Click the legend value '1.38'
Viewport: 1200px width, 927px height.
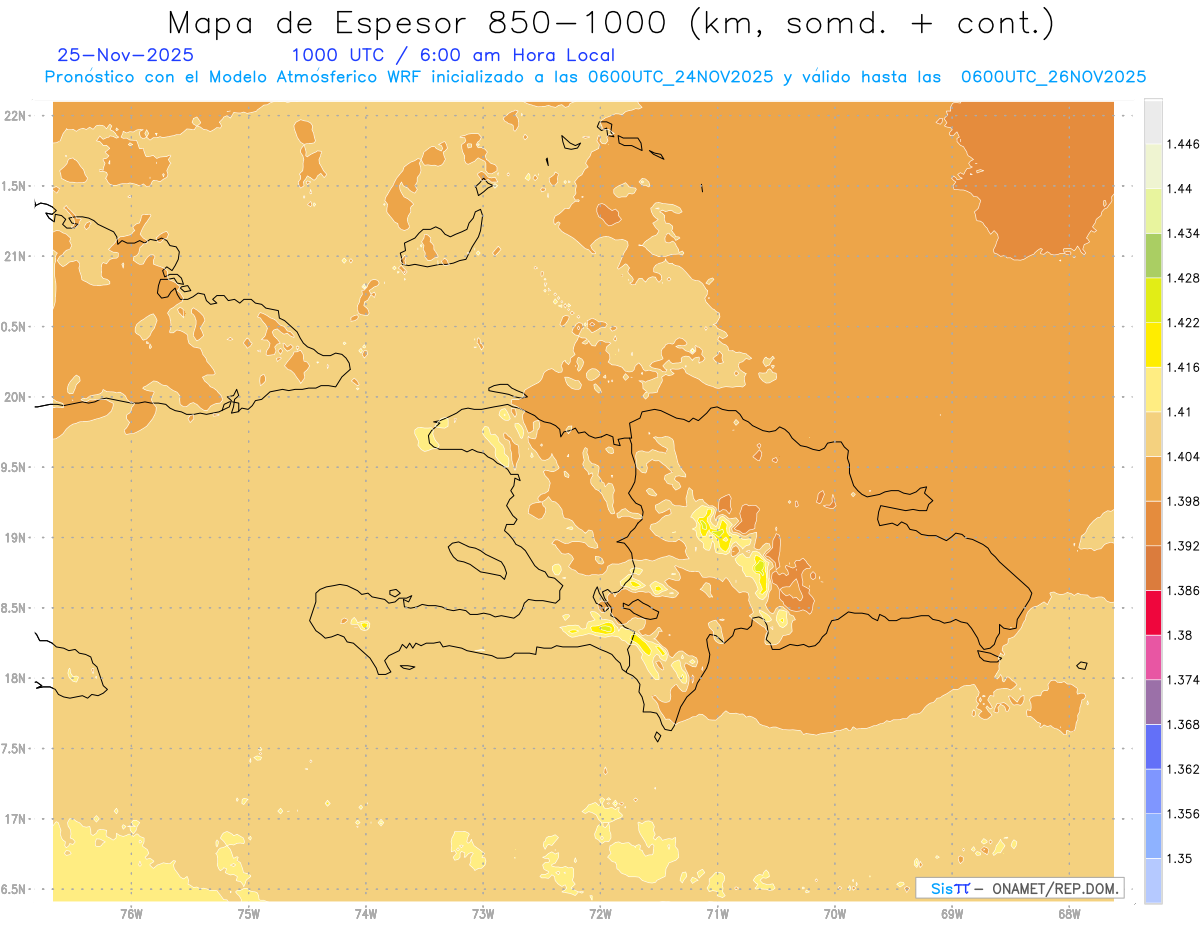[x=1181, y=635]
